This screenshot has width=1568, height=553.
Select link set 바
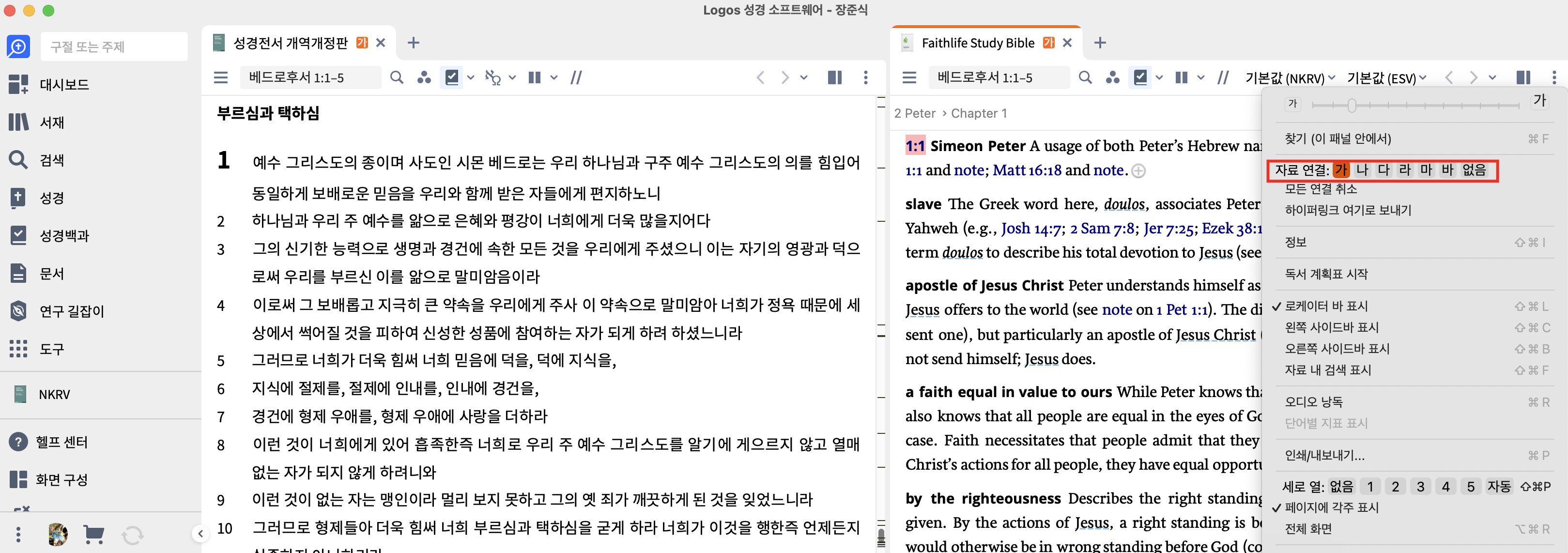pyautogui.click(x=1447, y=170)
